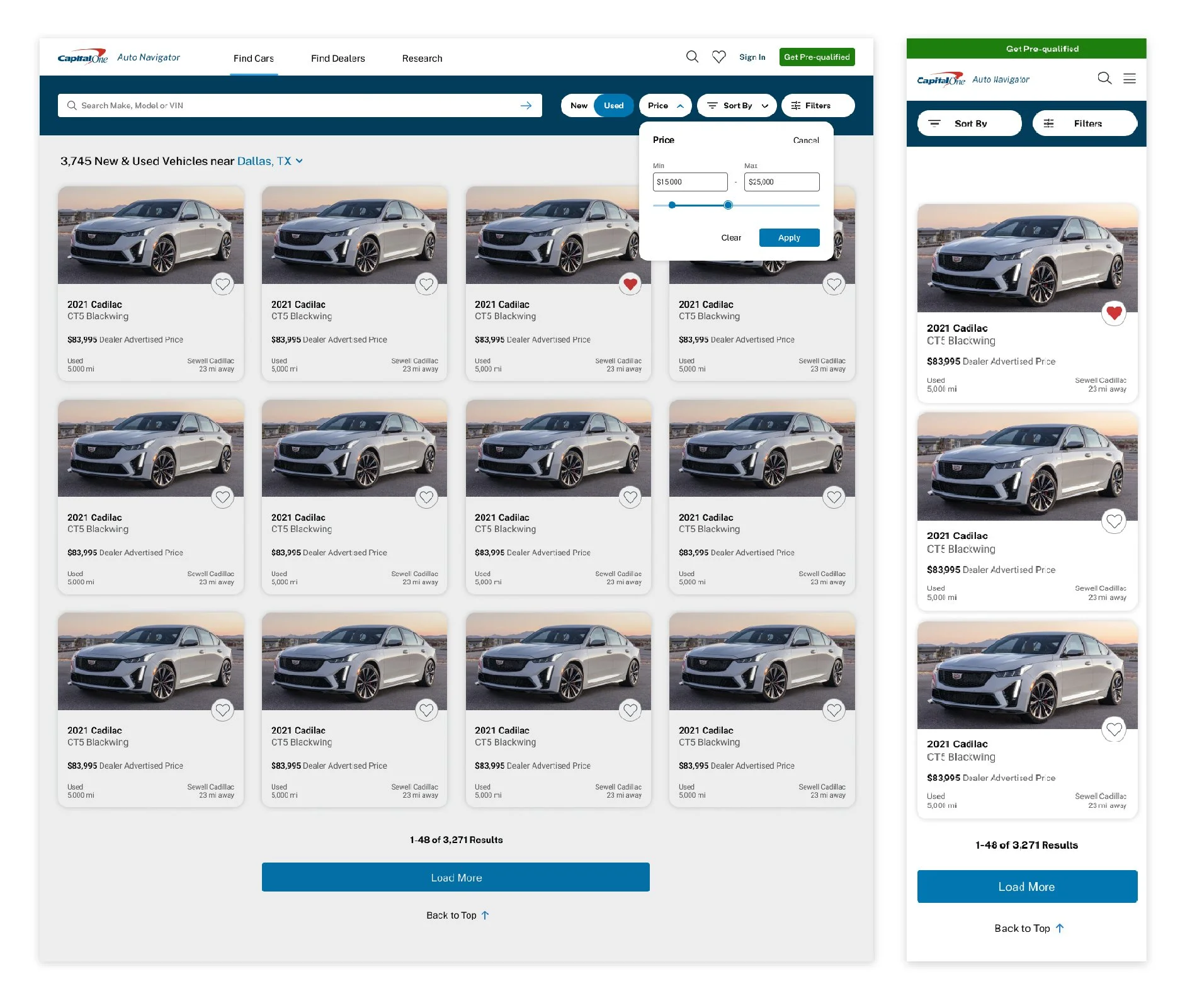Switch the condition toggle to New
Viewport: 1180px width, 1008px height.
pyautogui.click(x=579, y=106)
